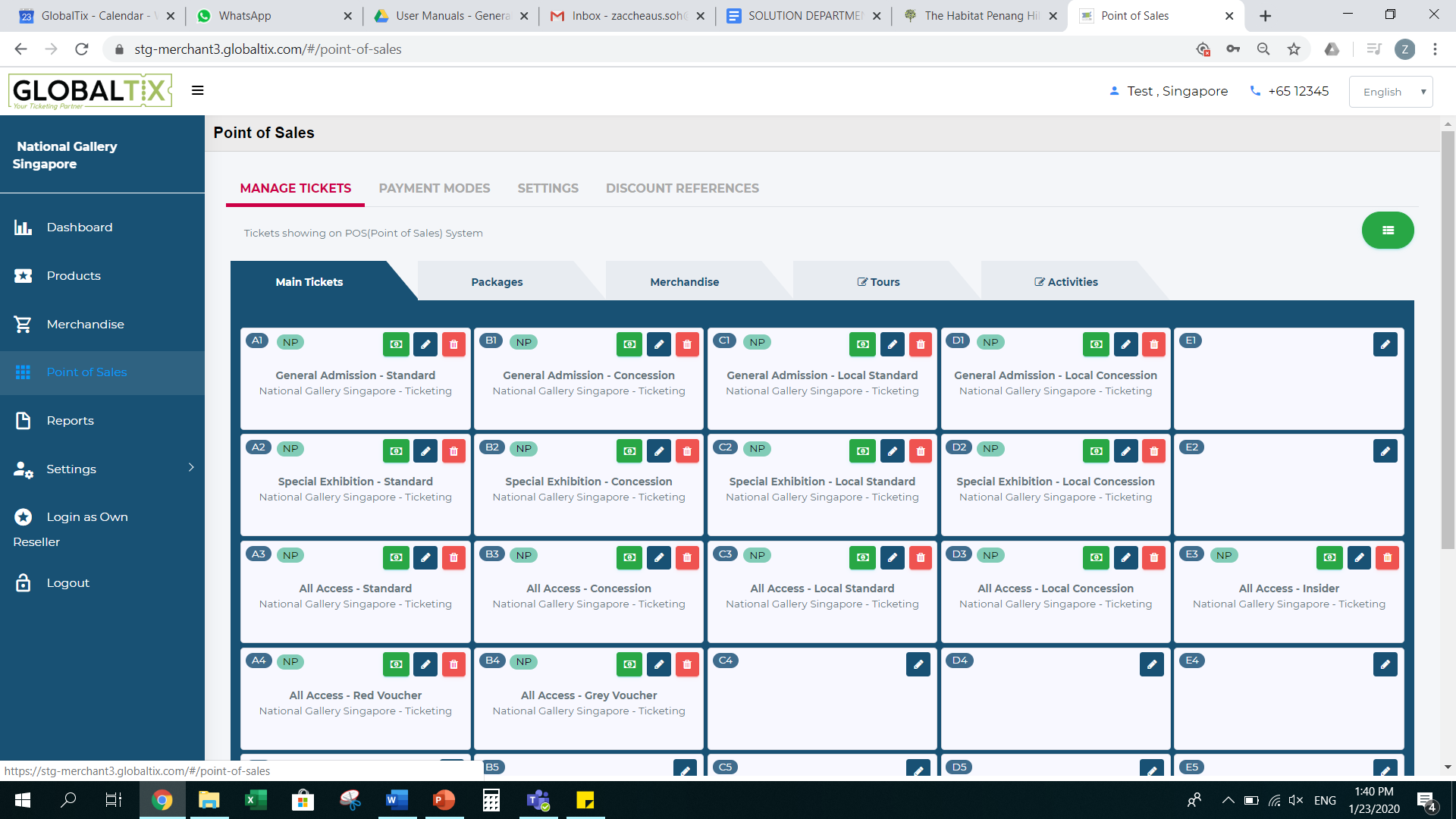Select the Manage Tickets tab
Viewport: 1456px width, 819px height.
(x=295, y=188)
